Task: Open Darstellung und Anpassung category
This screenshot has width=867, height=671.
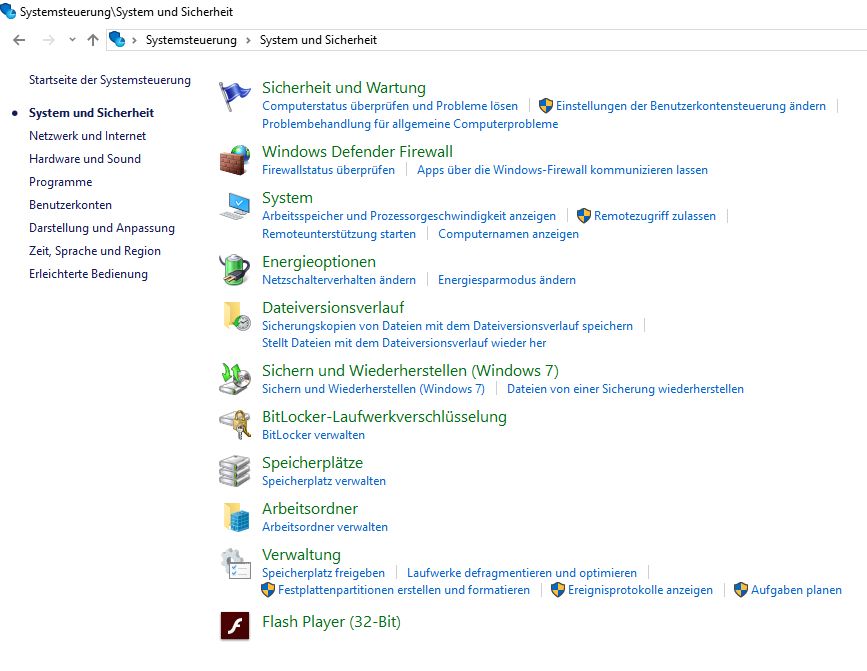Action: point(102,228)
